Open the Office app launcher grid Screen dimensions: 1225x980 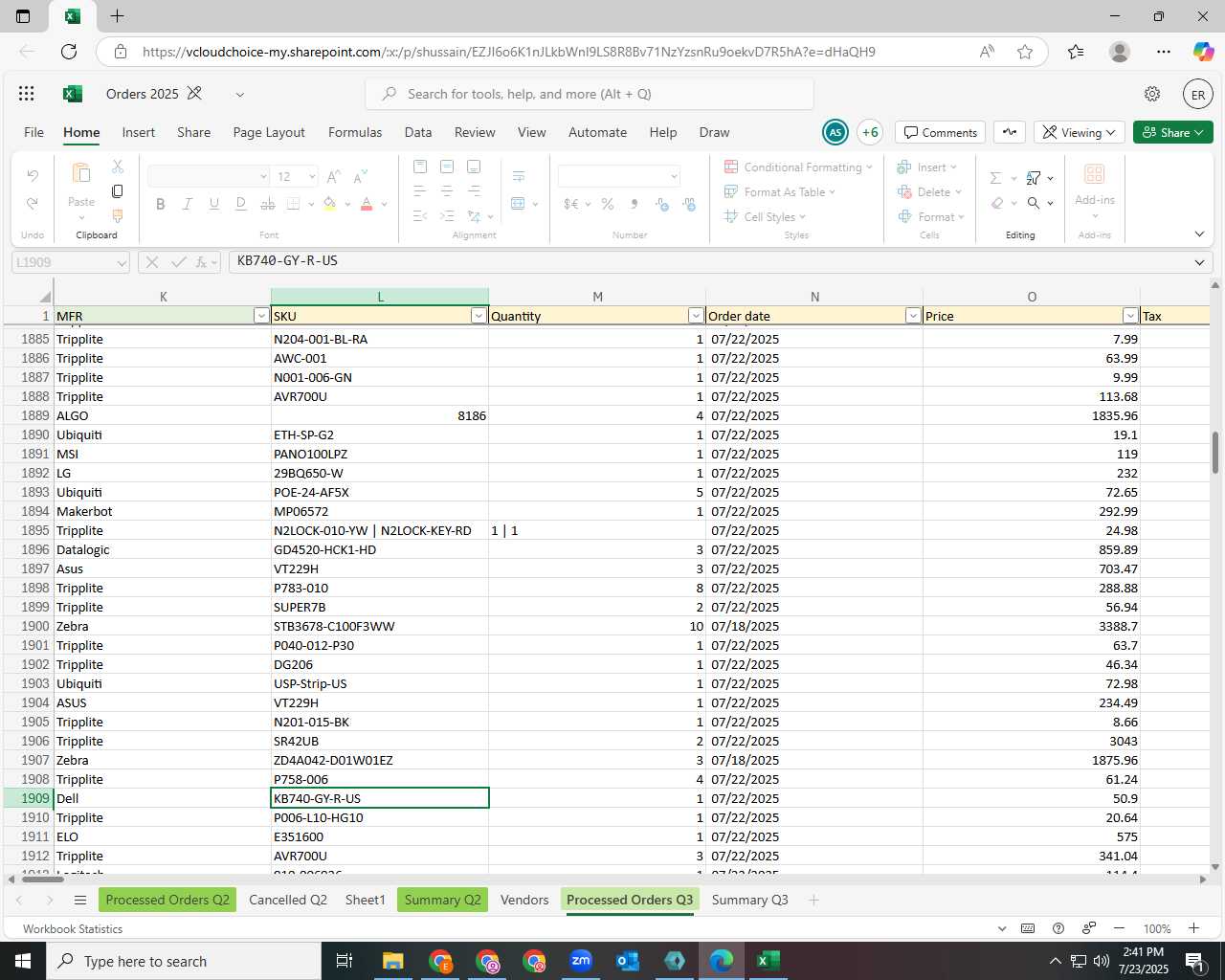tap(27, 94)
